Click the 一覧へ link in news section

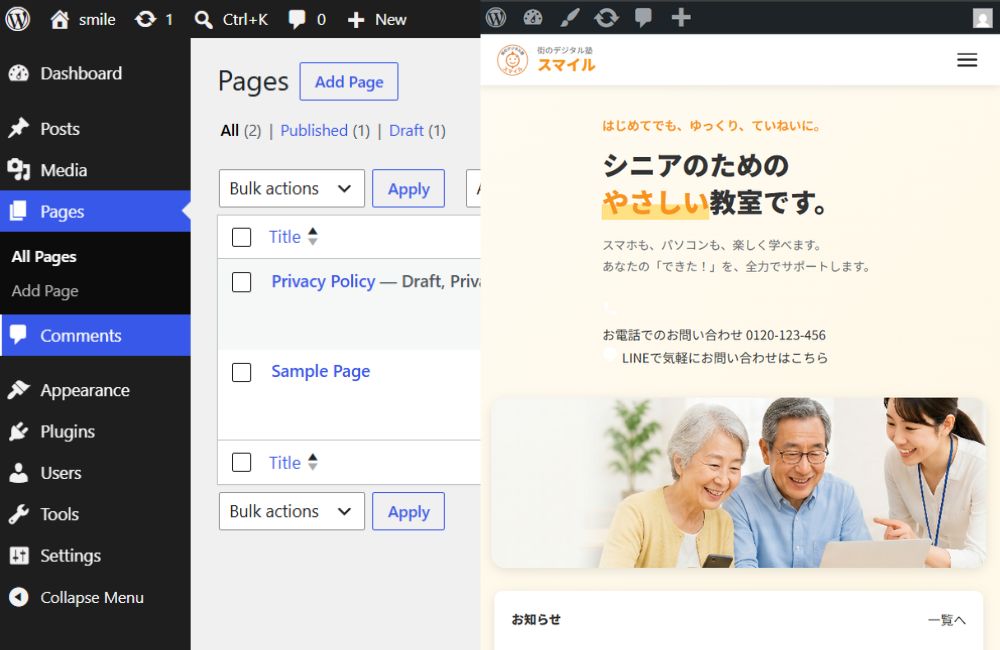pos(946,620)
